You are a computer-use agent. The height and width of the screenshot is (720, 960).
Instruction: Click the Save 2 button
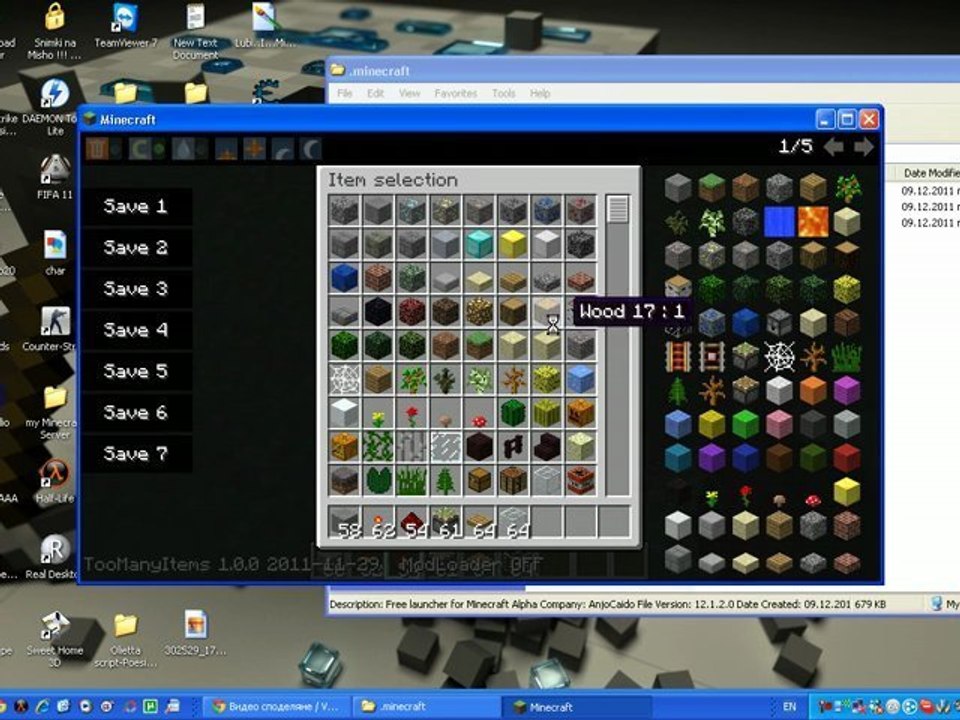coord(136,247)
